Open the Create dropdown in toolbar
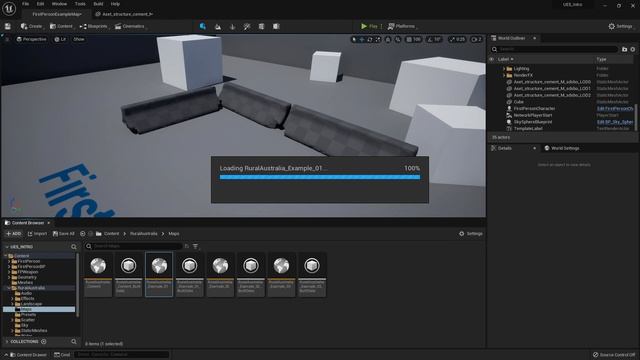640x360 pixels. tap(32, 26)
